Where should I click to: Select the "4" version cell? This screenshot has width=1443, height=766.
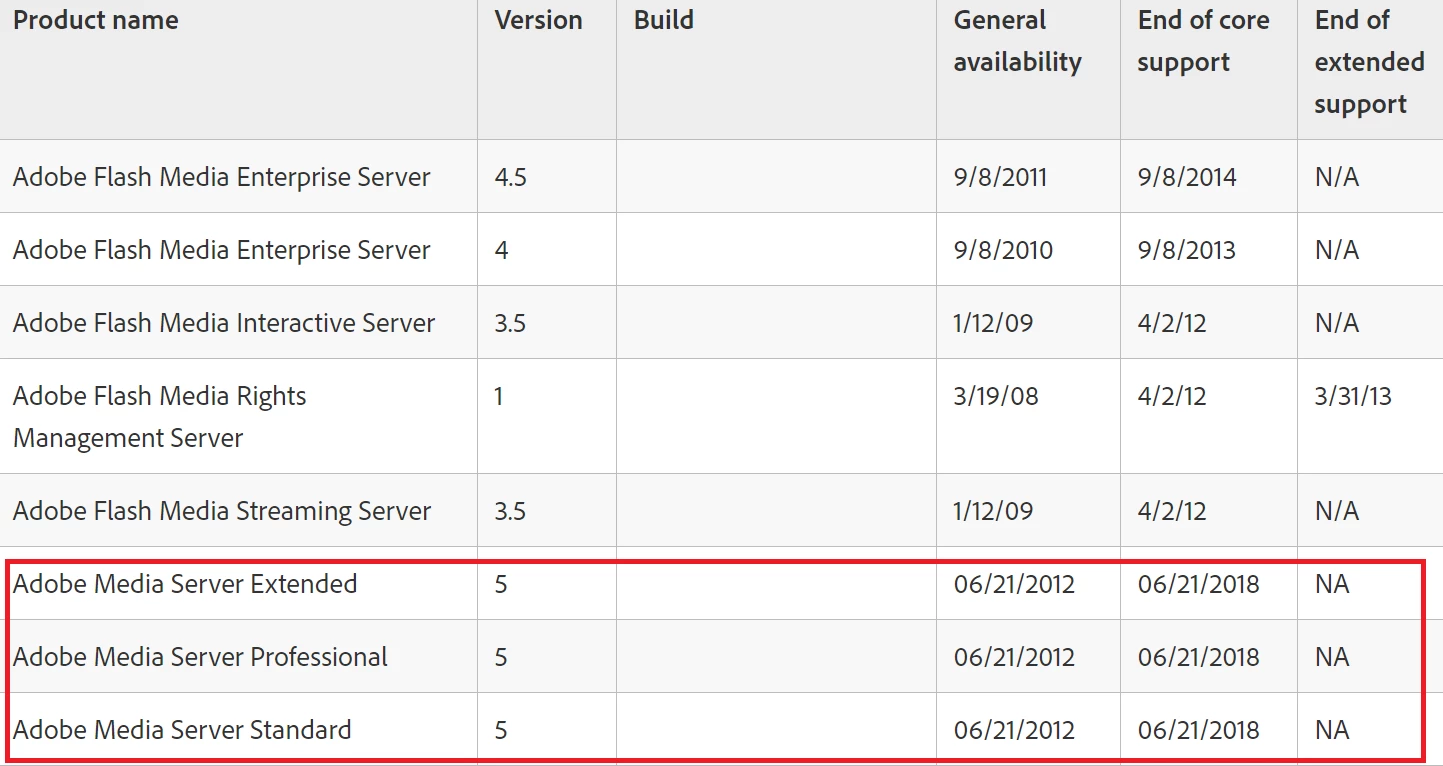[501, 250]
